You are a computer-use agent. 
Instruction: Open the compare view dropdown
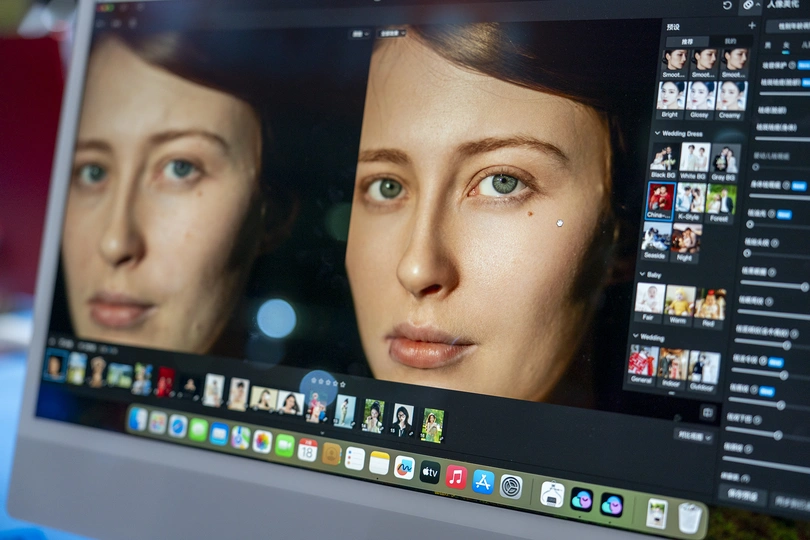click(695, 436)
